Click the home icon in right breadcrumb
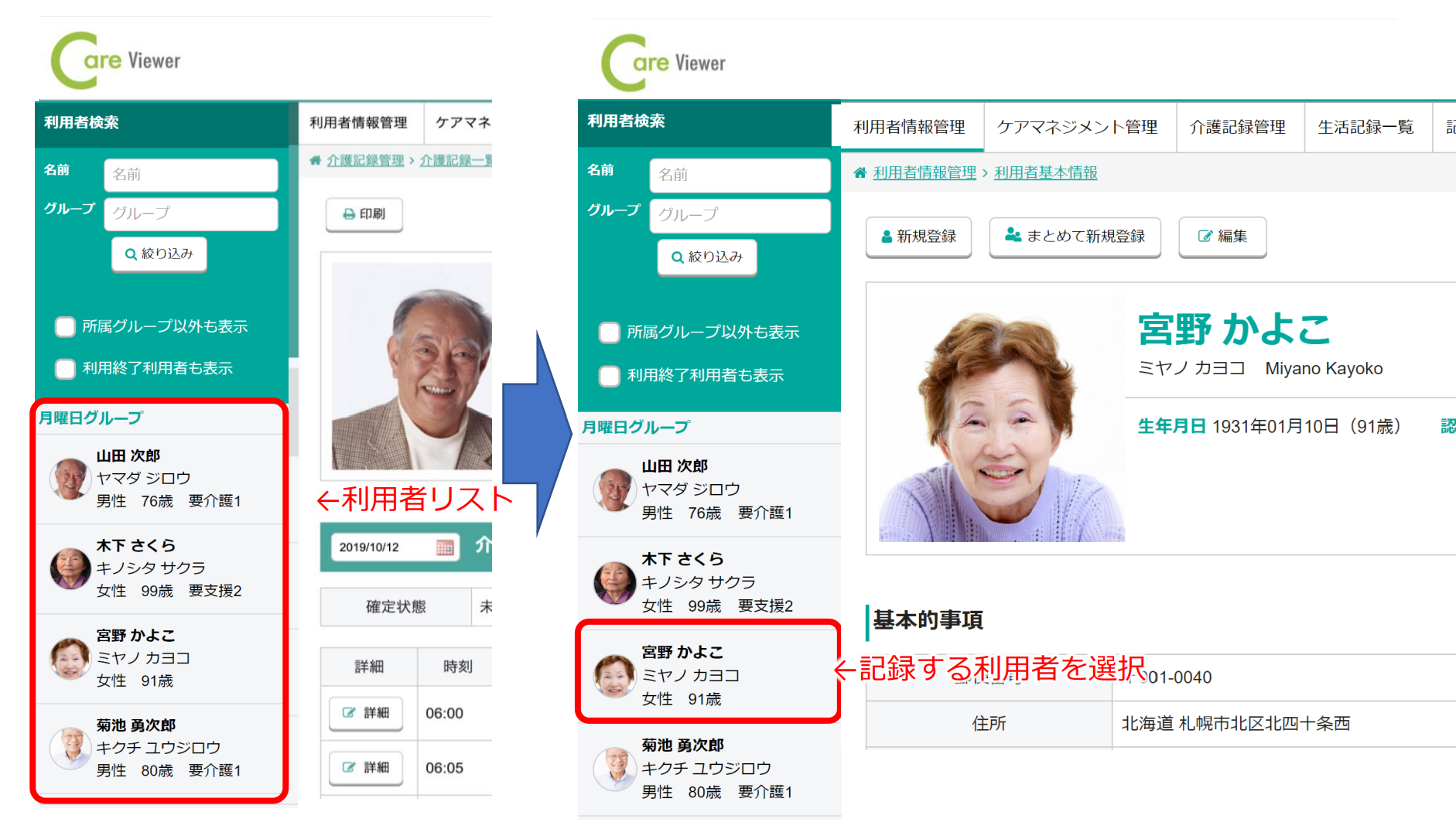The width and height of the screenshot is (1456, 829). [860, 172]
